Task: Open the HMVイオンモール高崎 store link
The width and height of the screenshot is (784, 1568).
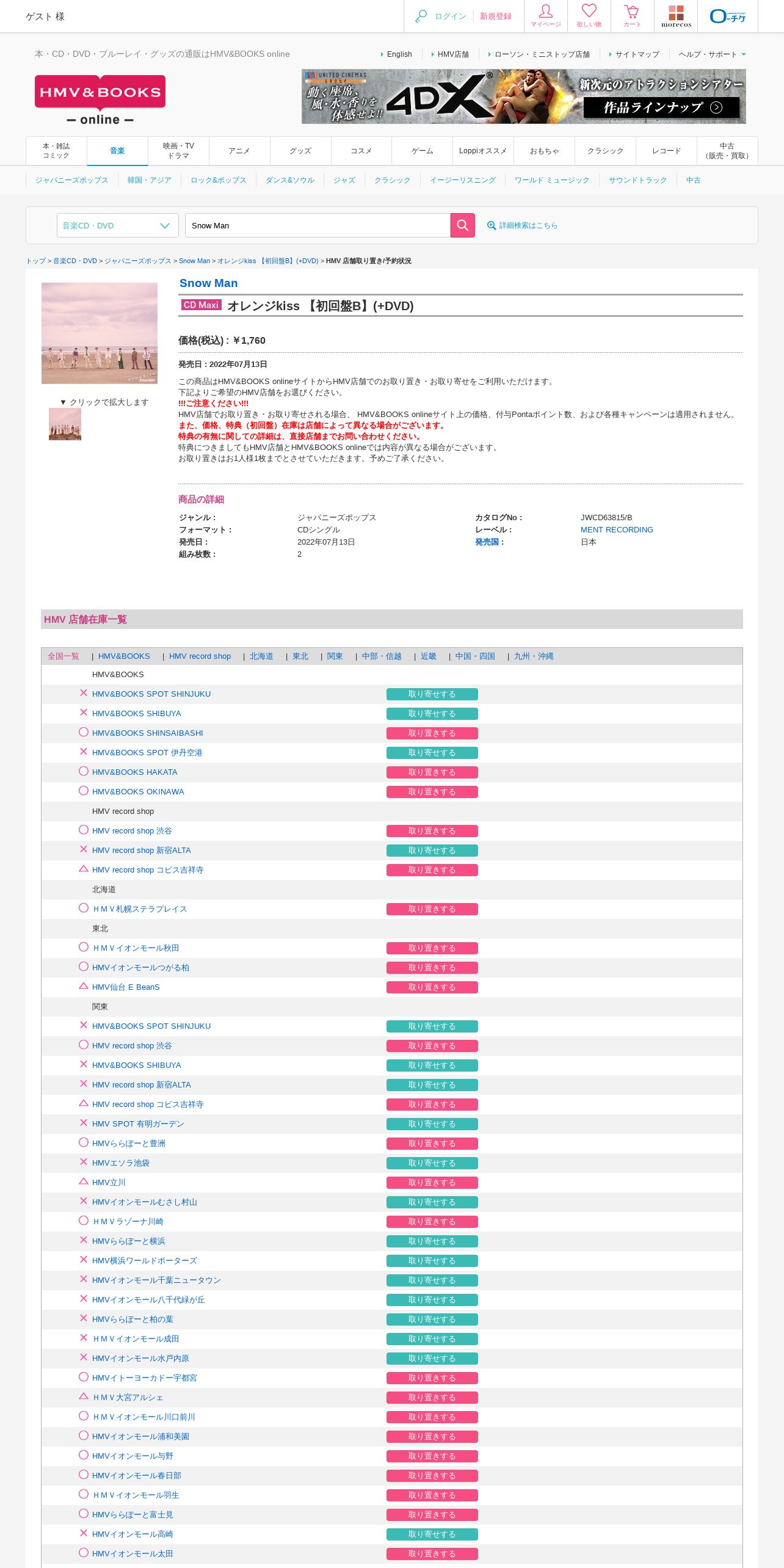Action: pos(132,1534)
